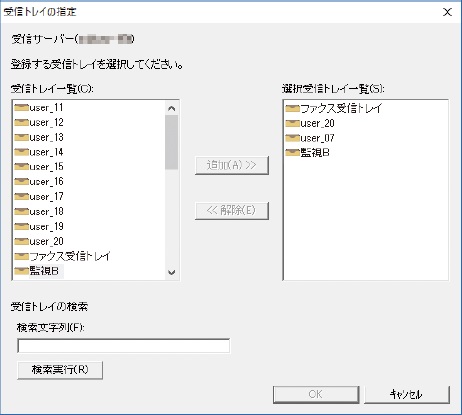Select user_12 in the inbox list

point(46,123)
